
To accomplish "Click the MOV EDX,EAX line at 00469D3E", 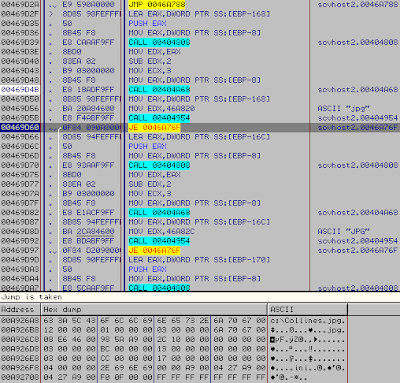I will pos(155,52).
